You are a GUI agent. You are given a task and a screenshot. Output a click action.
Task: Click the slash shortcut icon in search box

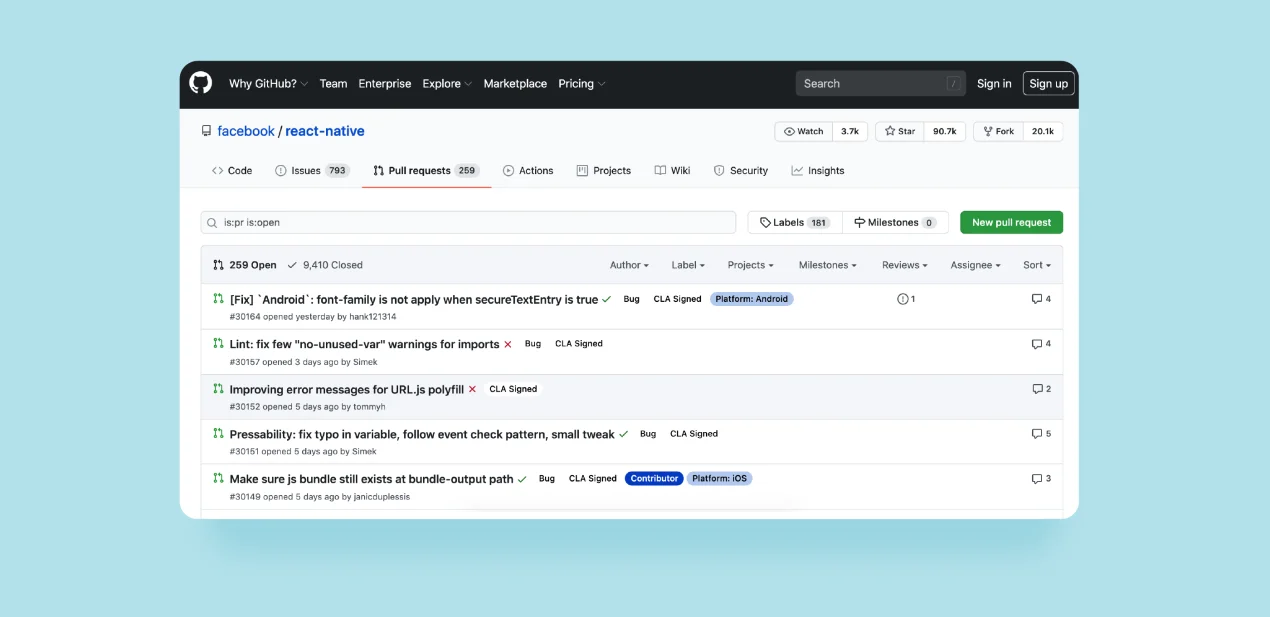click(x=954, y=84)
